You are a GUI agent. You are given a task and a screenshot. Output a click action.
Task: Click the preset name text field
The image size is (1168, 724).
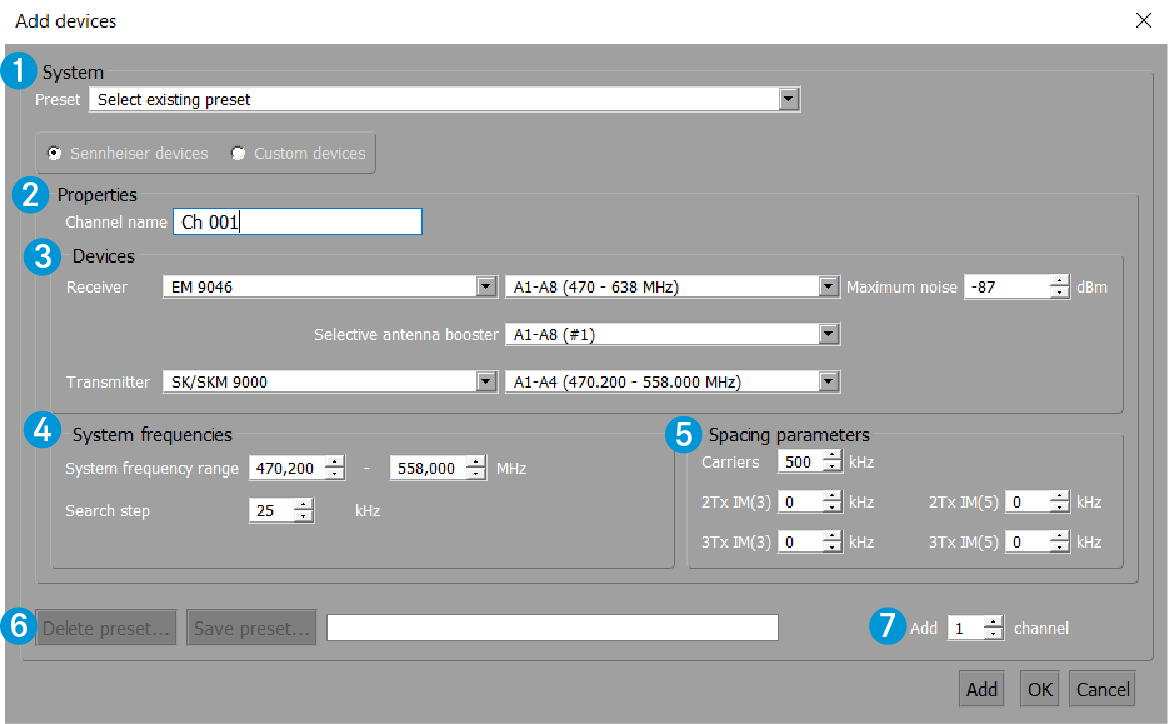552,628
